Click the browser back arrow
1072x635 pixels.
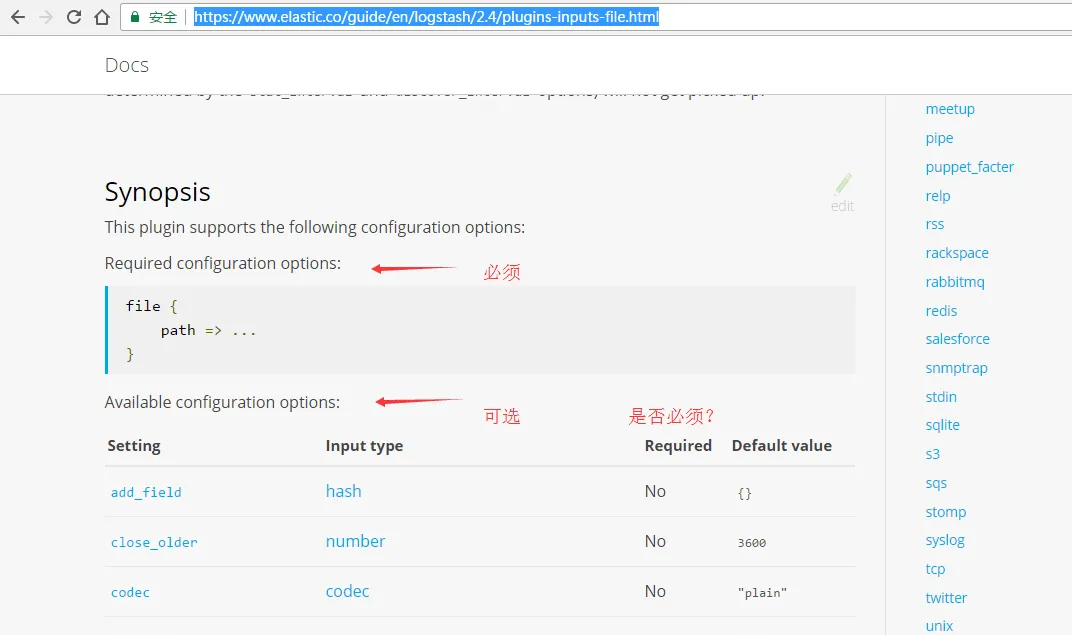pyautogui.click(x=18, y=17)
